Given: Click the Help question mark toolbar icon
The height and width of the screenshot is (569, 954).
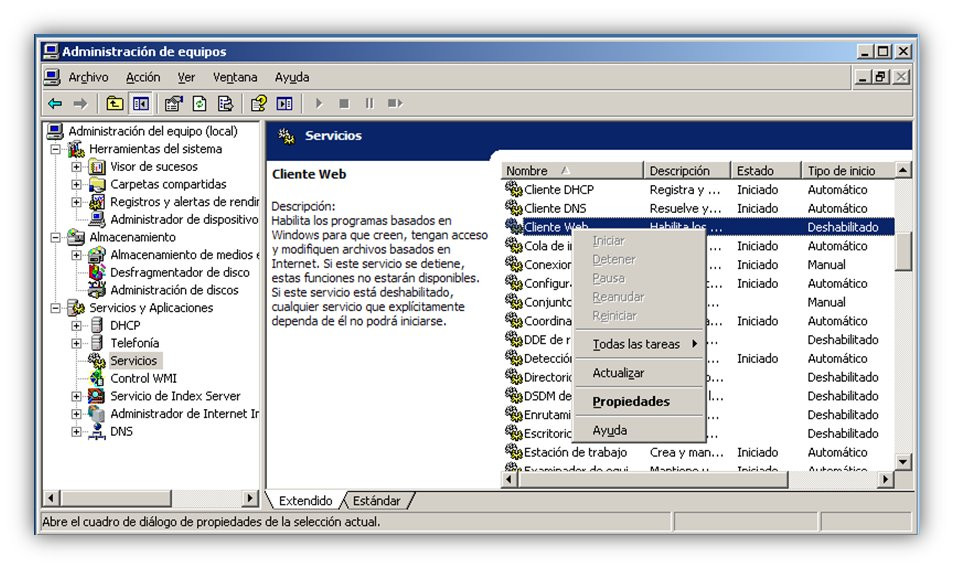Looking at the screenshot, I should [259, 103].
